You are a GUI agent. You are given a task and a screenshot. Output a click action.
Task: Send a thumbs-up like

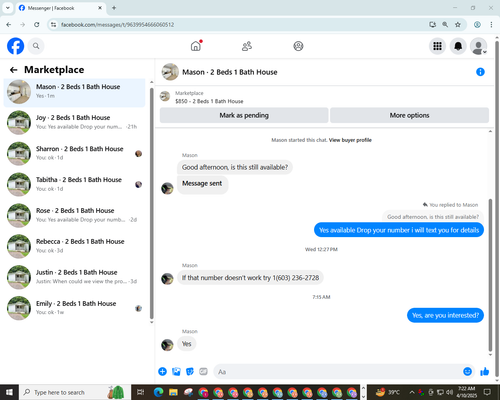(484, 371)
